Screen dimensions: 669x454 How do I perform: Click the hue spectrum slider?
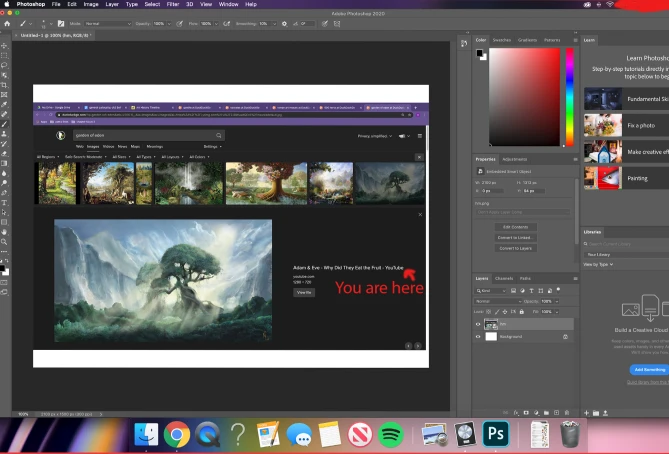pyautogui.click(x=570, y=97)
